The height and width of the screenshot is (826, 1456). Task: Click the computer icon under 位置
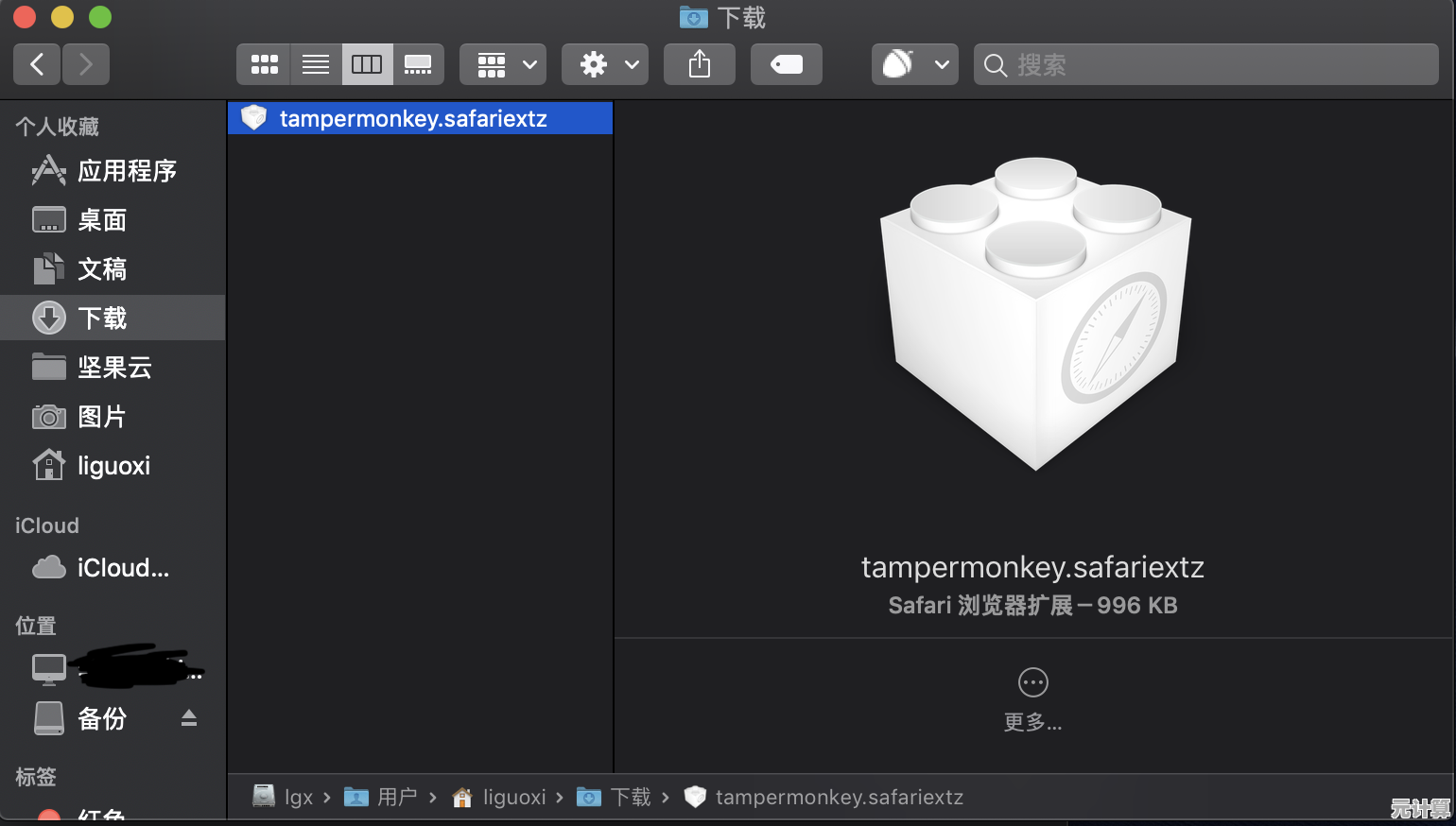tap(49, 669)
